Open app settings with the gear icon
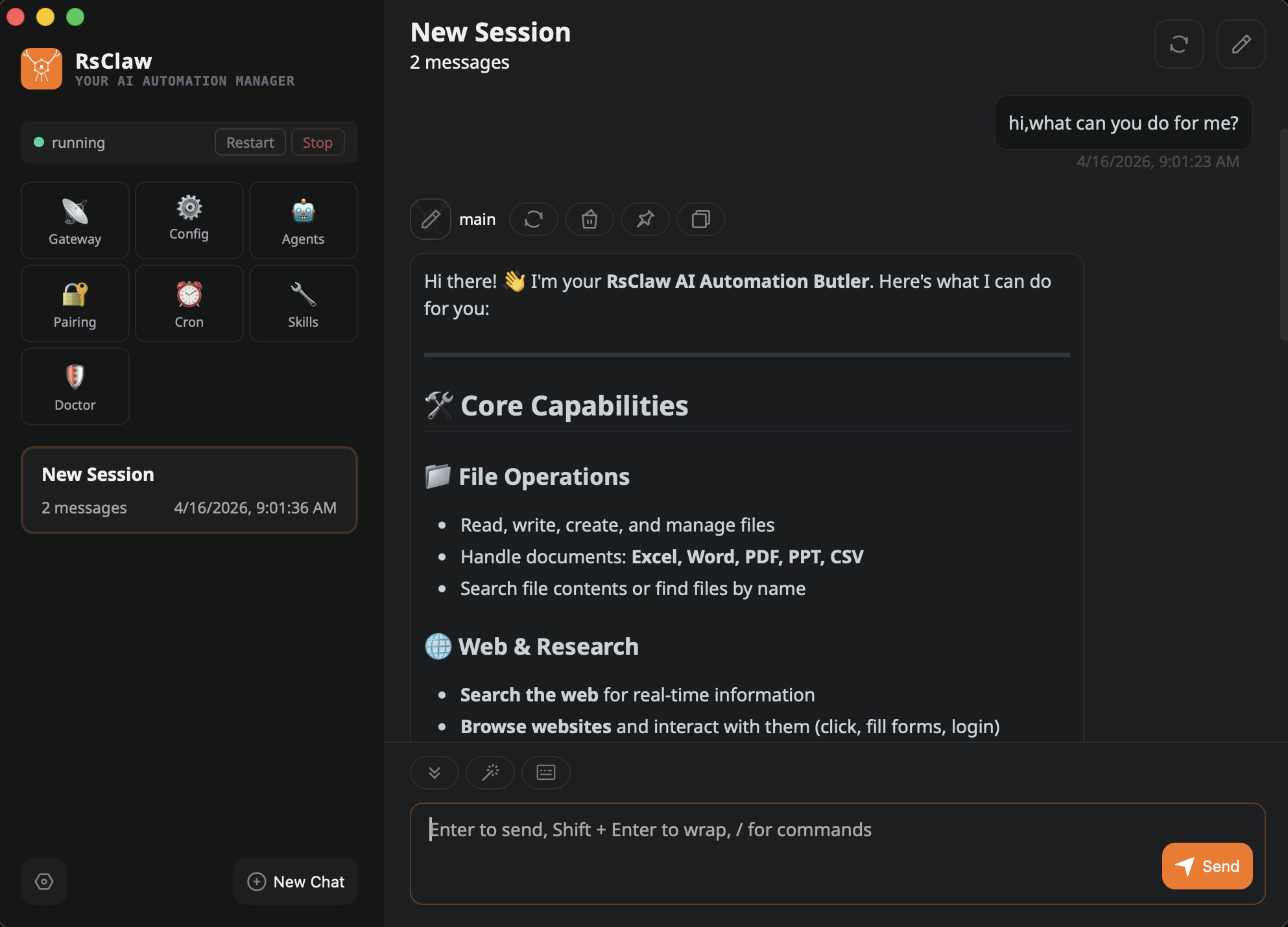 pos(43,882)
